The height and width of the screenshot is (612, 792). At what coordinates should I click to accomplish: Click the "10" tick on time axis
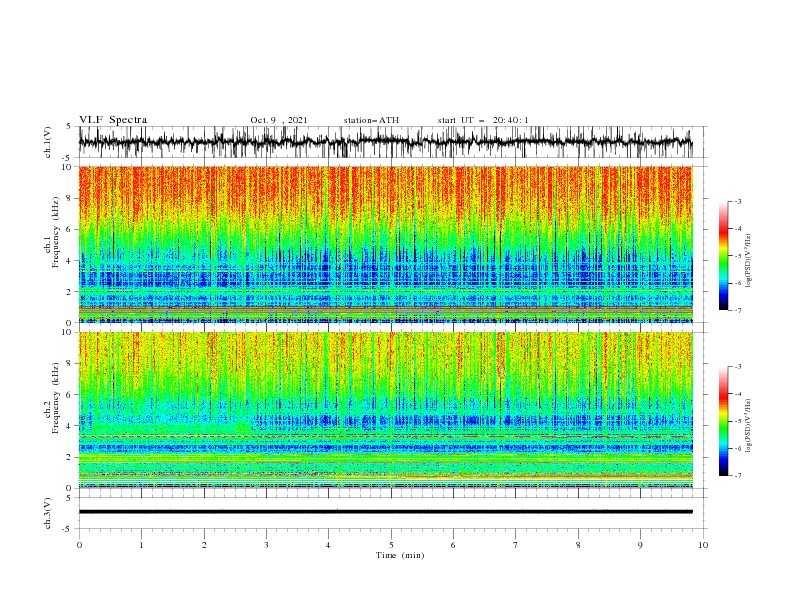coord(703,545)
